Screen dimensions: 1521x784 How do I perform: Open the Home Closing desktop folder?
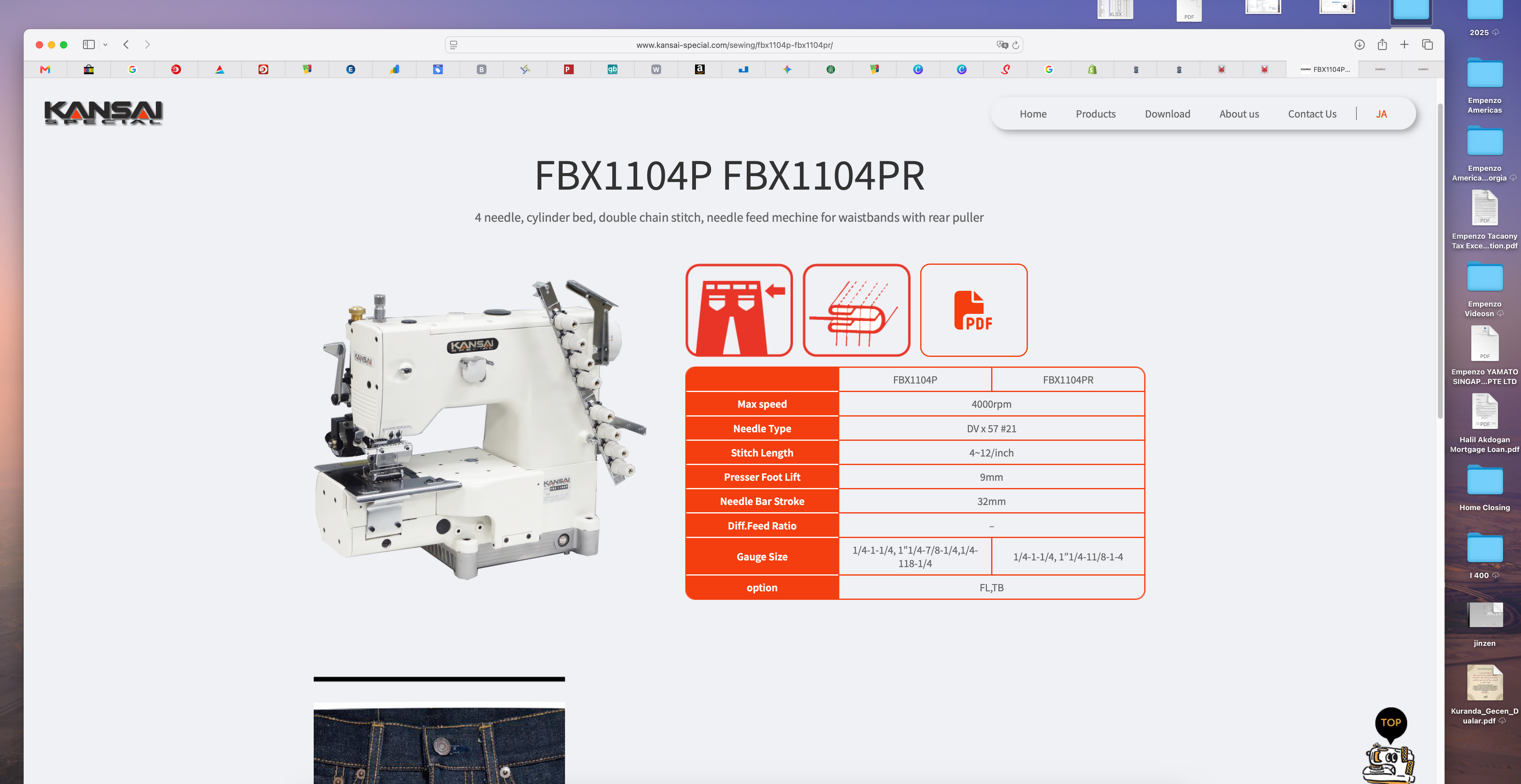coord(1484,488)
